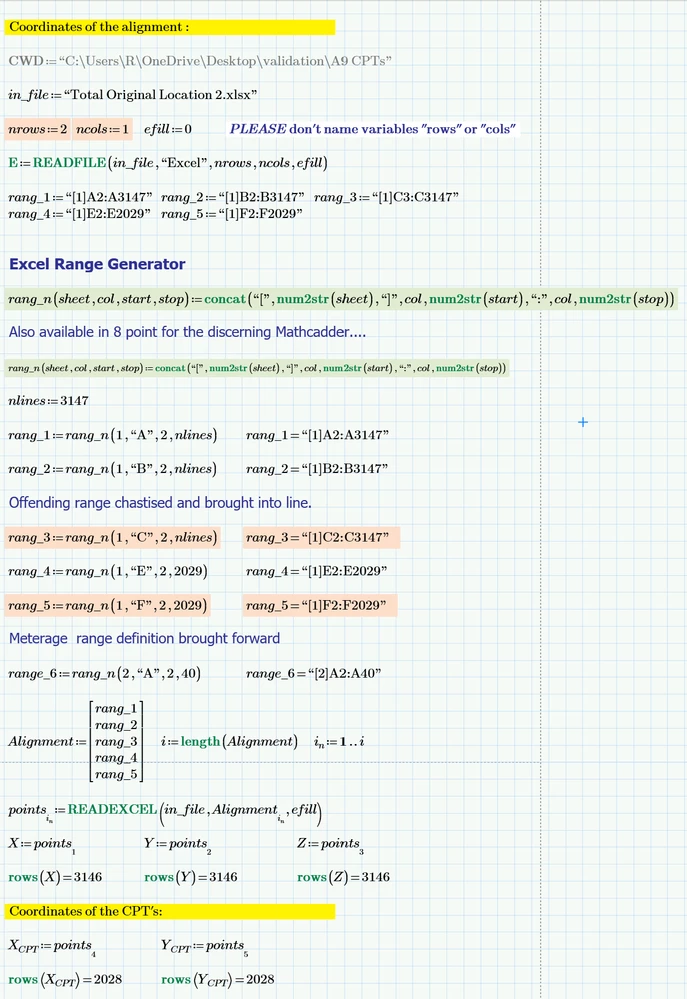Select the 'Coordinates of the CPT's' yellow heading
Image resolution: width=687 pixels, height=999 pixels.
[x=170, y=911]
